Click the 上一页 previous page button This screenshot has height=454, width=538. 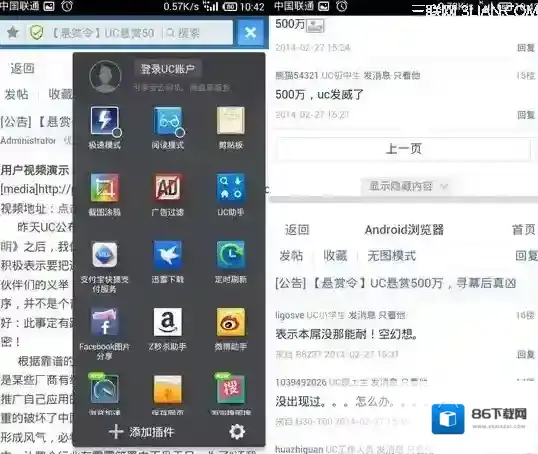click(x=404, y=149)
